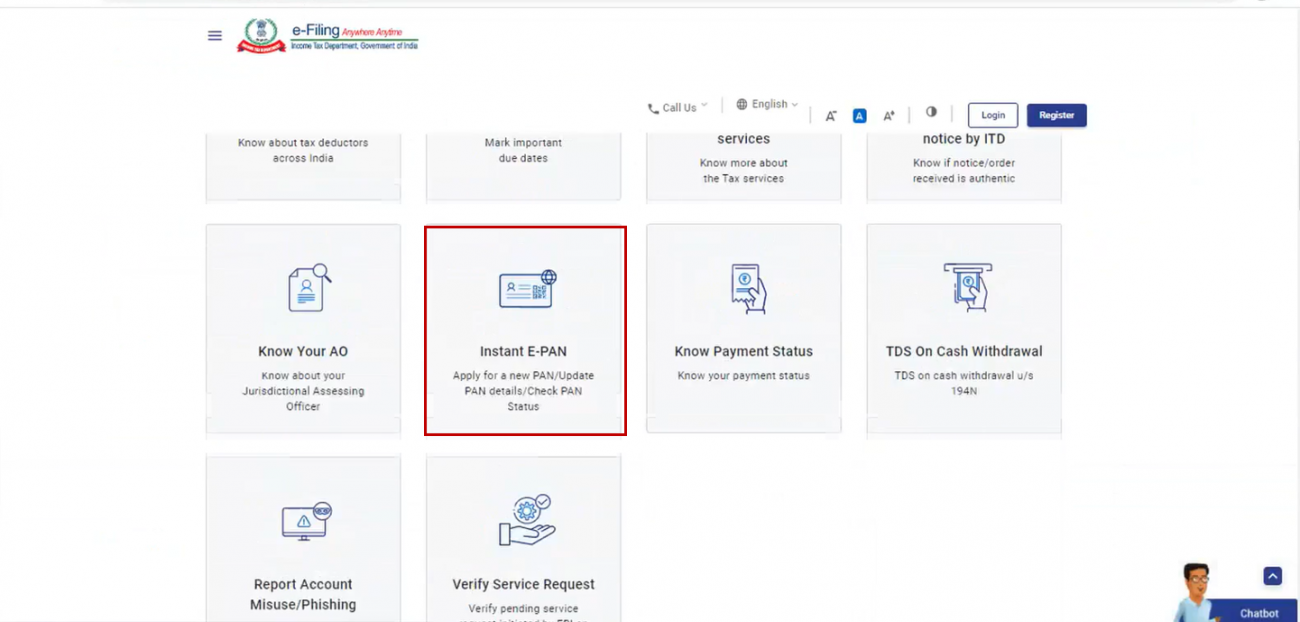This screenshot has height=622, width=1300.
Task: Toggle the chatbot panel open
Action: pyautogui.click(x=1258, y=613)
